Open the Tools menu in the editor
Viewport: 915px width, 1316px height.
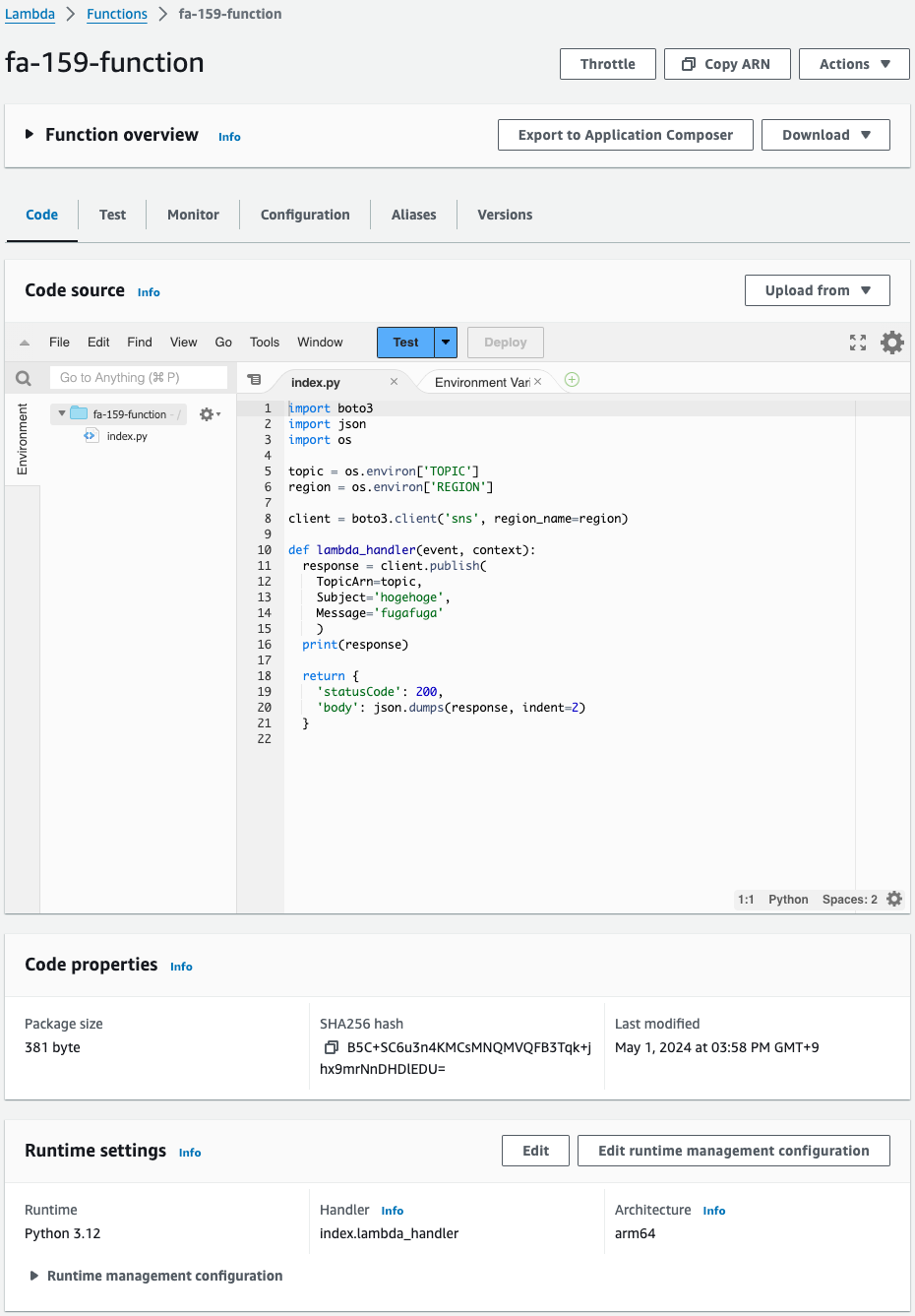point(264,342)
